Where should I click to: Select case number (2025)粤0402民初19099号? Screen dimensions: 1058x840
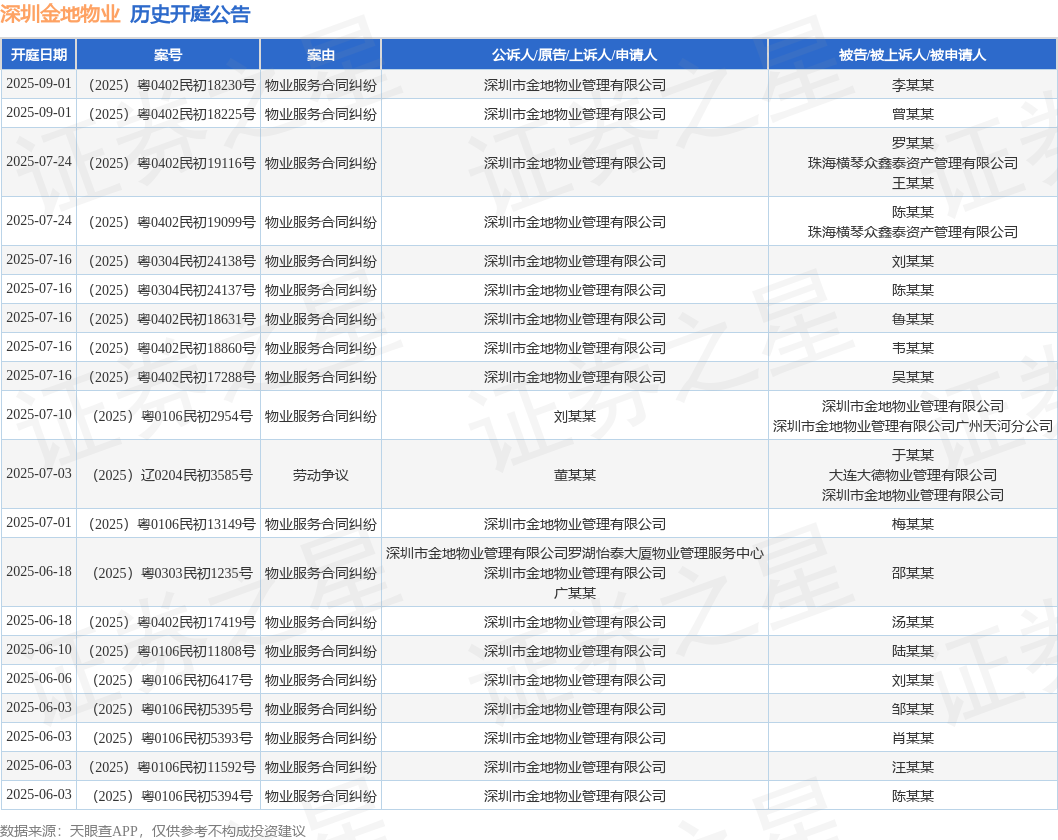(x=172, y=222)
